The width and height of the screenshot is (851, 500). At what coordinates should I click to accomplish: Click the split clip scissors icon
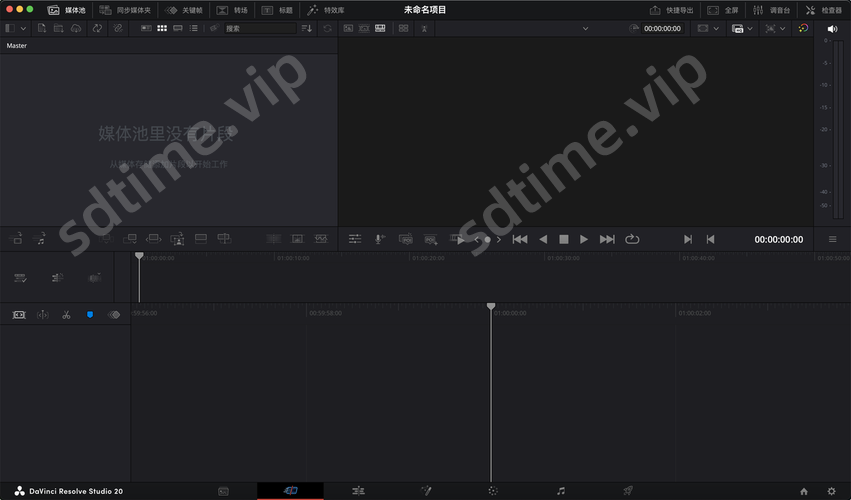tap(66, 314)
